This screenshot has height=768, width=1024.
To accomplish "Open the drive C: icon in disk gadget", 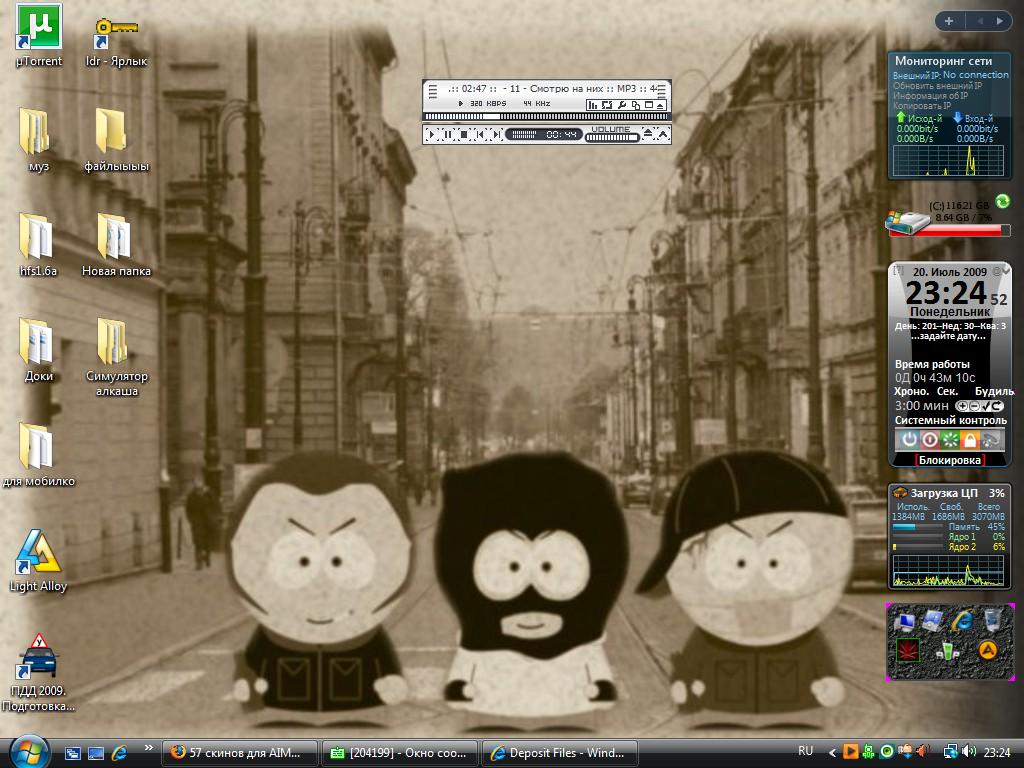I will tap(906, 221).
